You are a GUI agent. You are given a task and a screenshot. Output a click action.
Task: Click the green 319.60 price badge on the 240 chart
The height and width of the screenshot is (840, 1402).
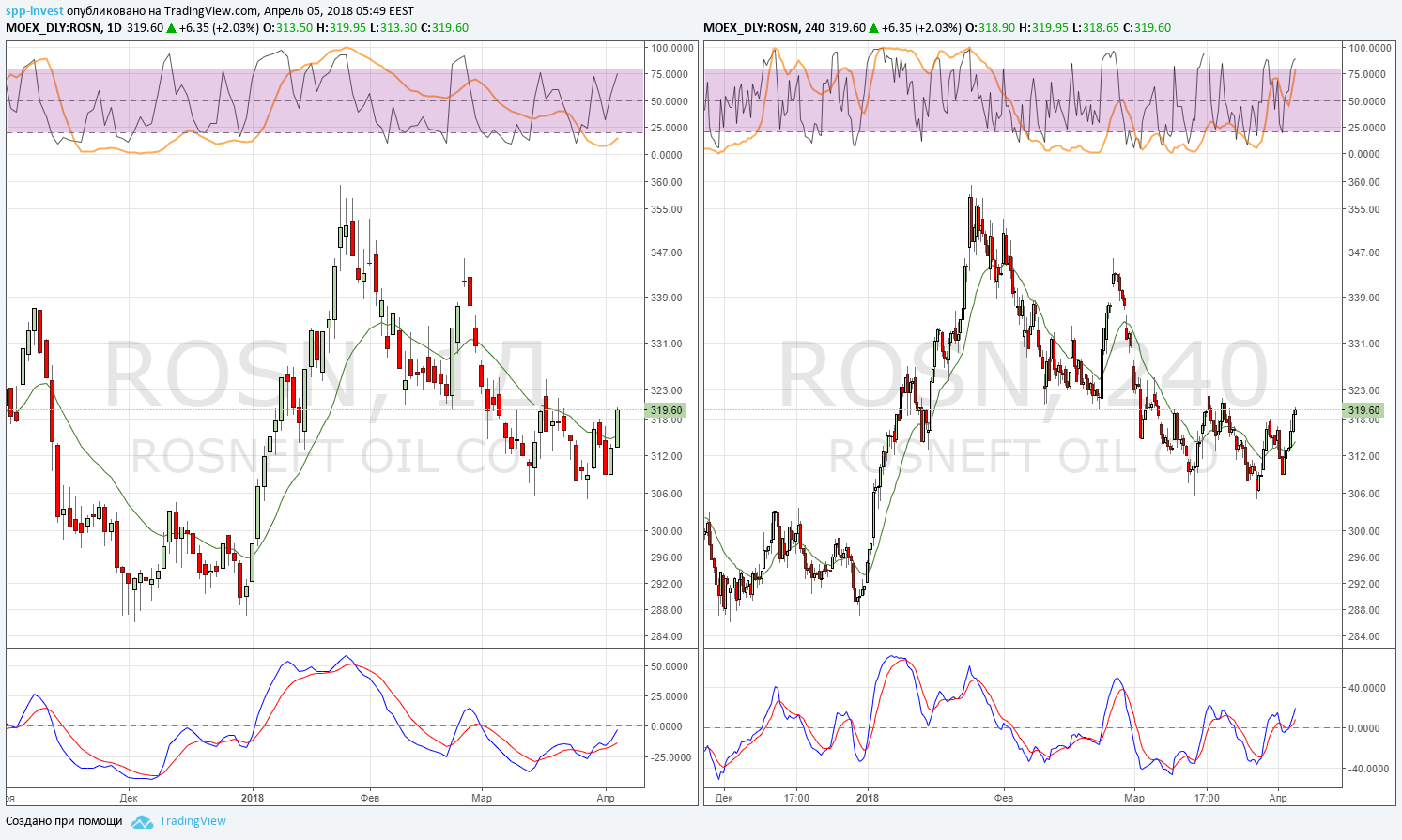[1364, 410]
